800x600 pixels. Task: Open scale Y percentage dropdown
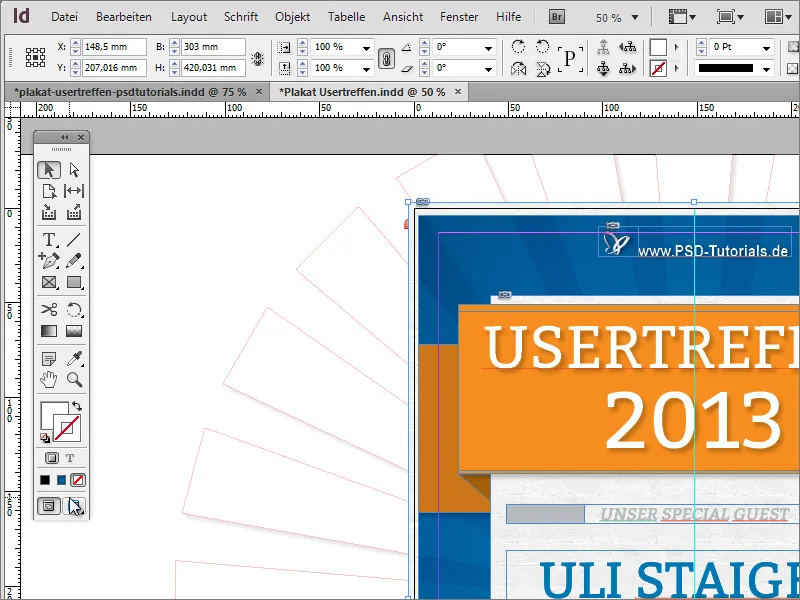click(x=366, y=68)
